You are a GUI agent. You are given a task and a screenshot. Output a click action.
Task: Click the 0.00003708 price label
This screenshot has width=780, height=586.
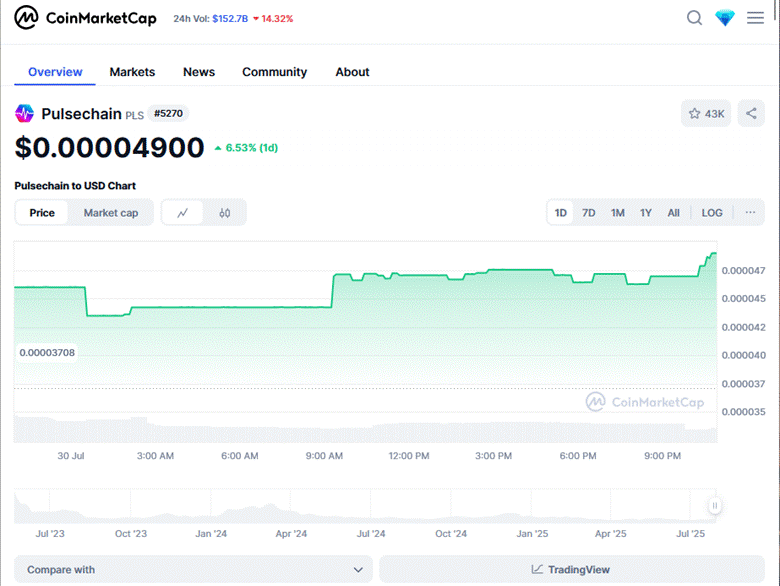coord(47,353)
